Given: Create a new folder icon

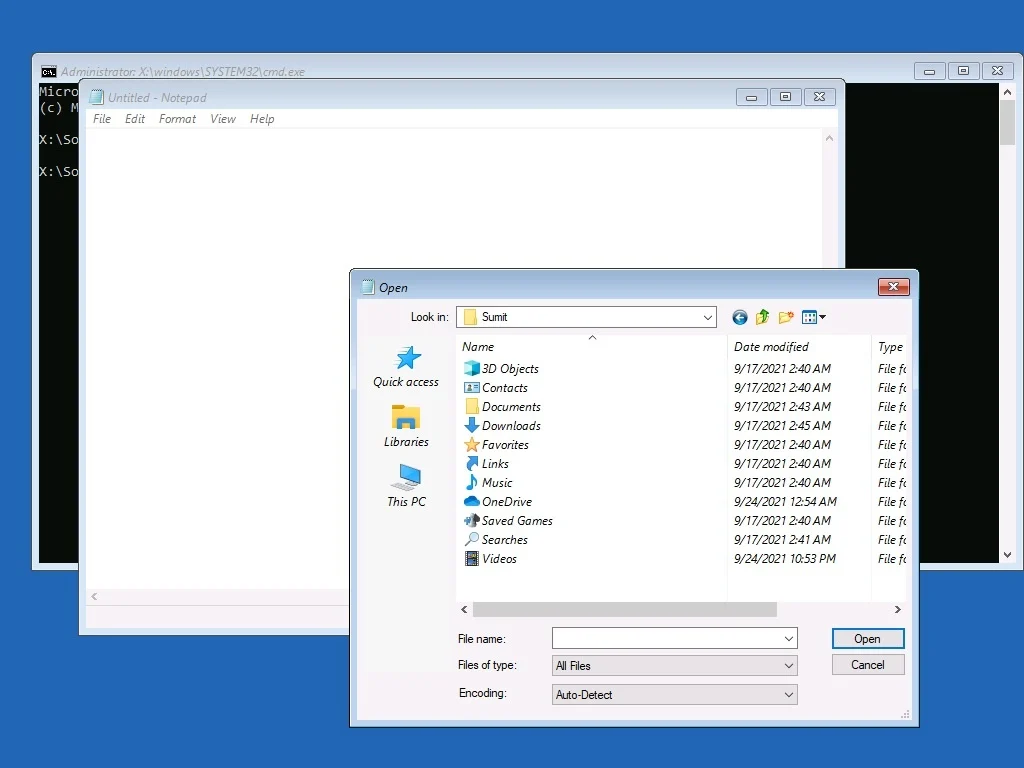Looking at the screenshot, I should [786, 317].
